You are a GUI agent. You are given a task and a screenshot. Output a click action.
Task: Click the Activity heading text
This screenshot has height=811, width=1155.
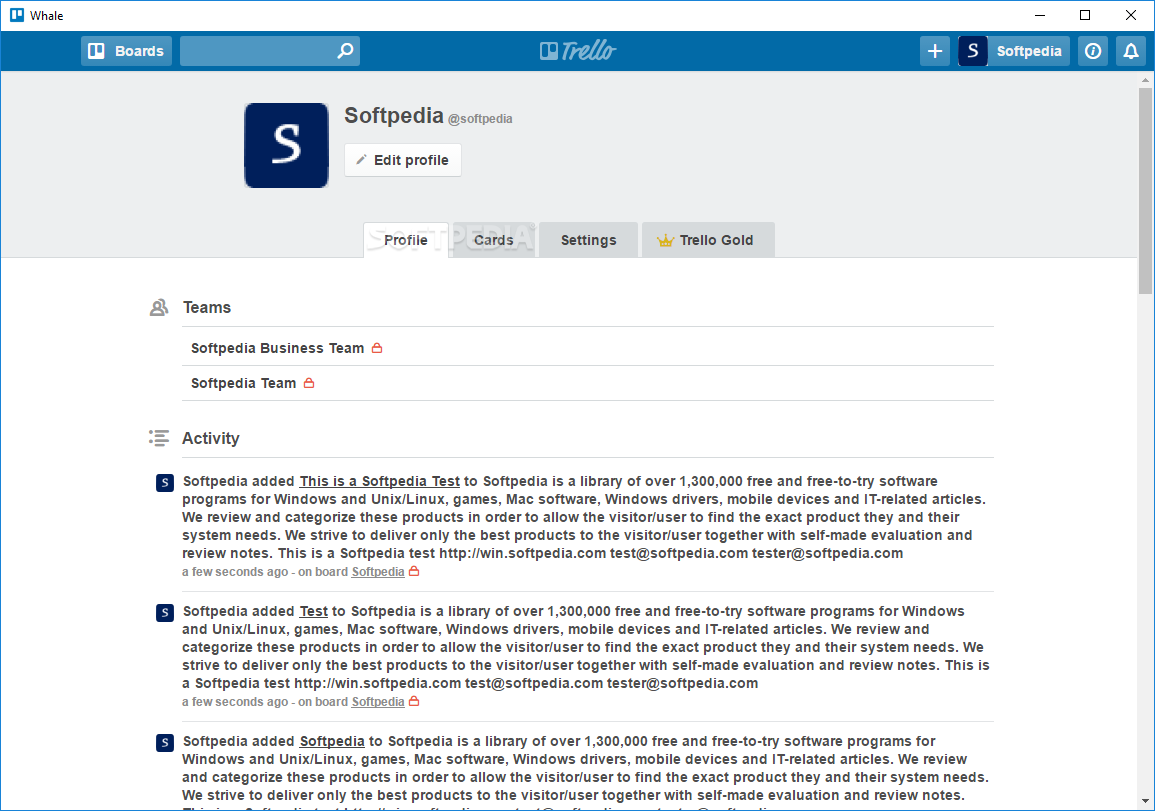[x=211, y=438]
